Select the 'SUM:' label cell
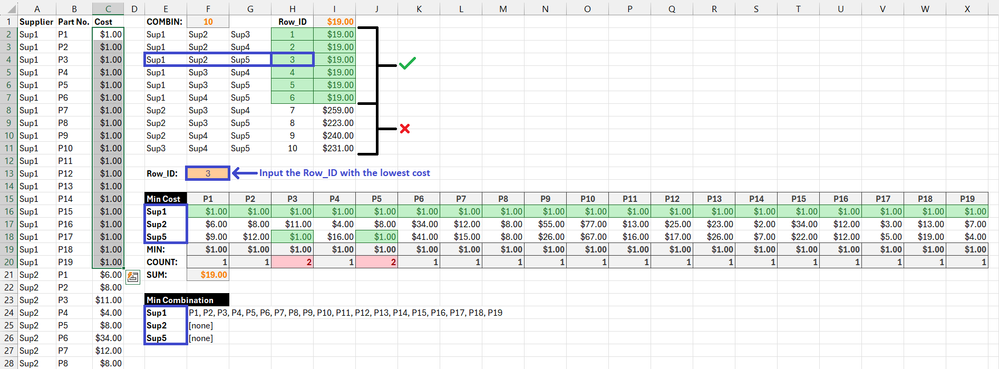 (x=166, y=275)
